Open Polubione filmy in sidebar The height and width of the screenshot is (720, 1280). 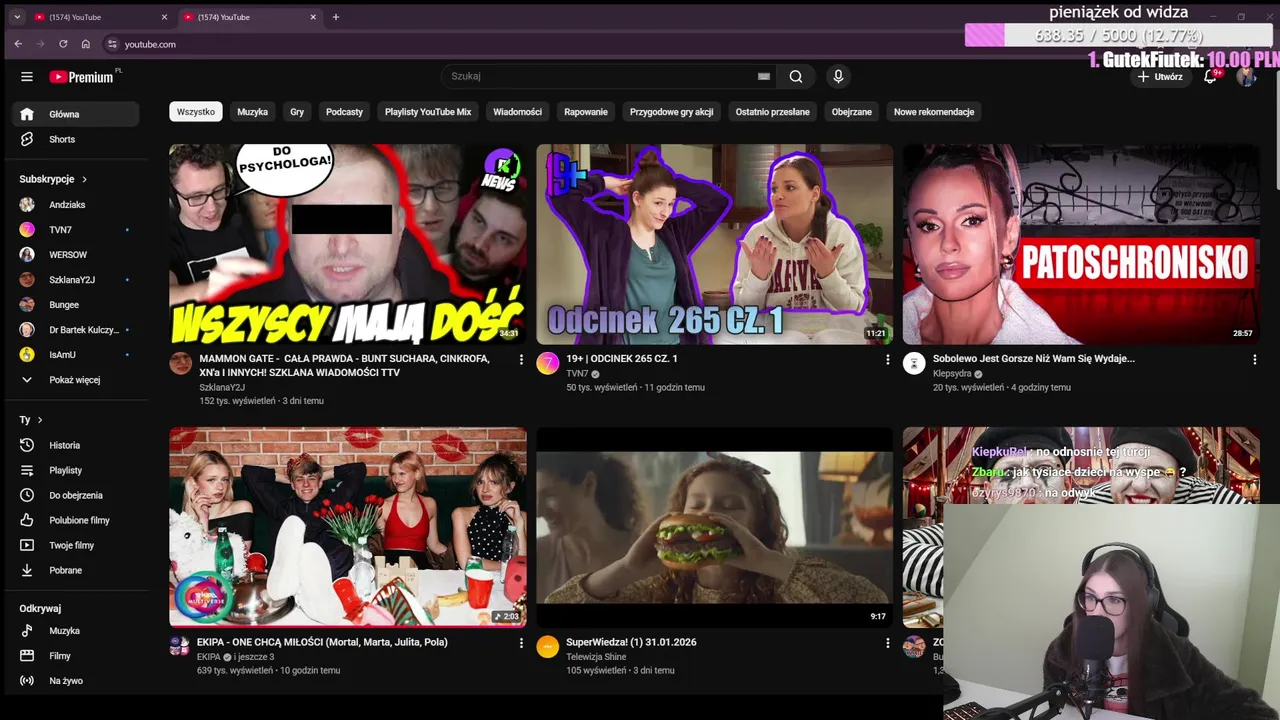[x=76, y=520]
